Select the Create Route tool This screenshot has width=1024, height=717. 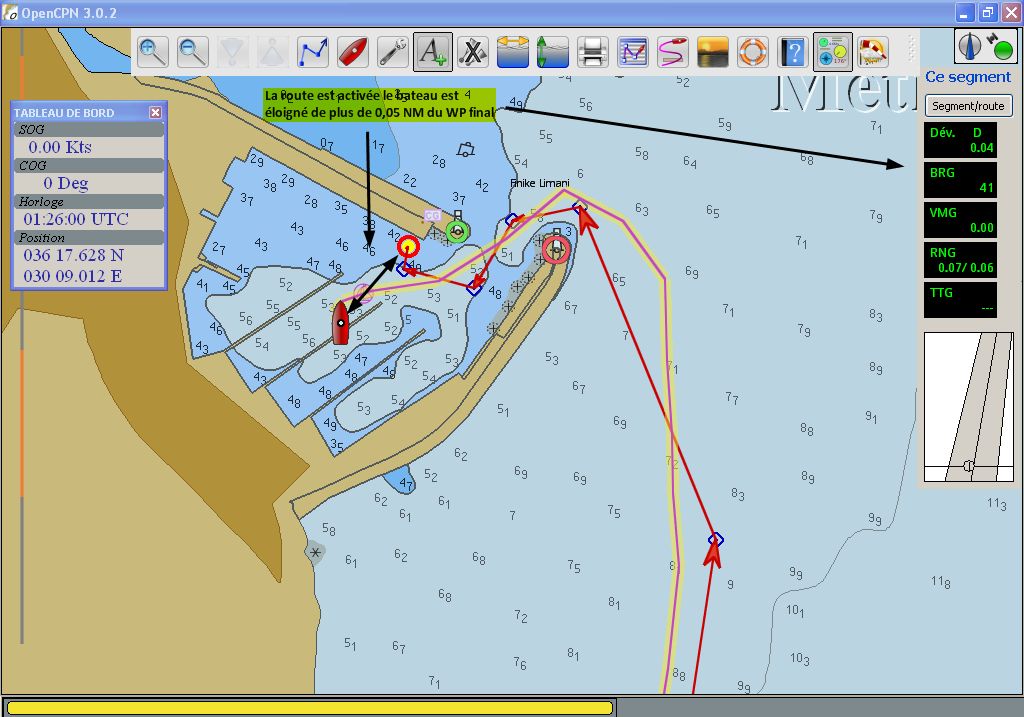(313, 51)
